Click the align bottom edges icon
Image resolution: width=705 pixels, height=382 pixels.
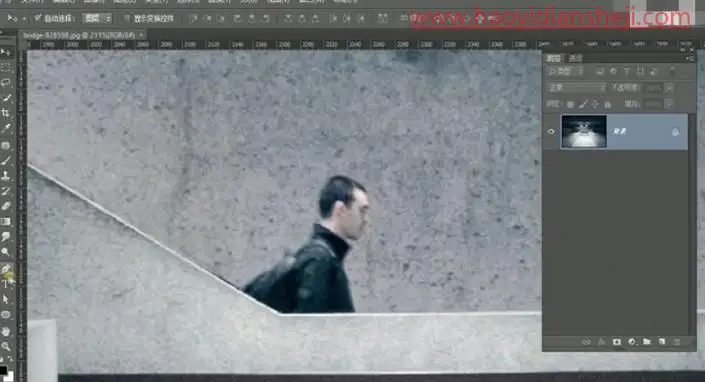[221, 18]
